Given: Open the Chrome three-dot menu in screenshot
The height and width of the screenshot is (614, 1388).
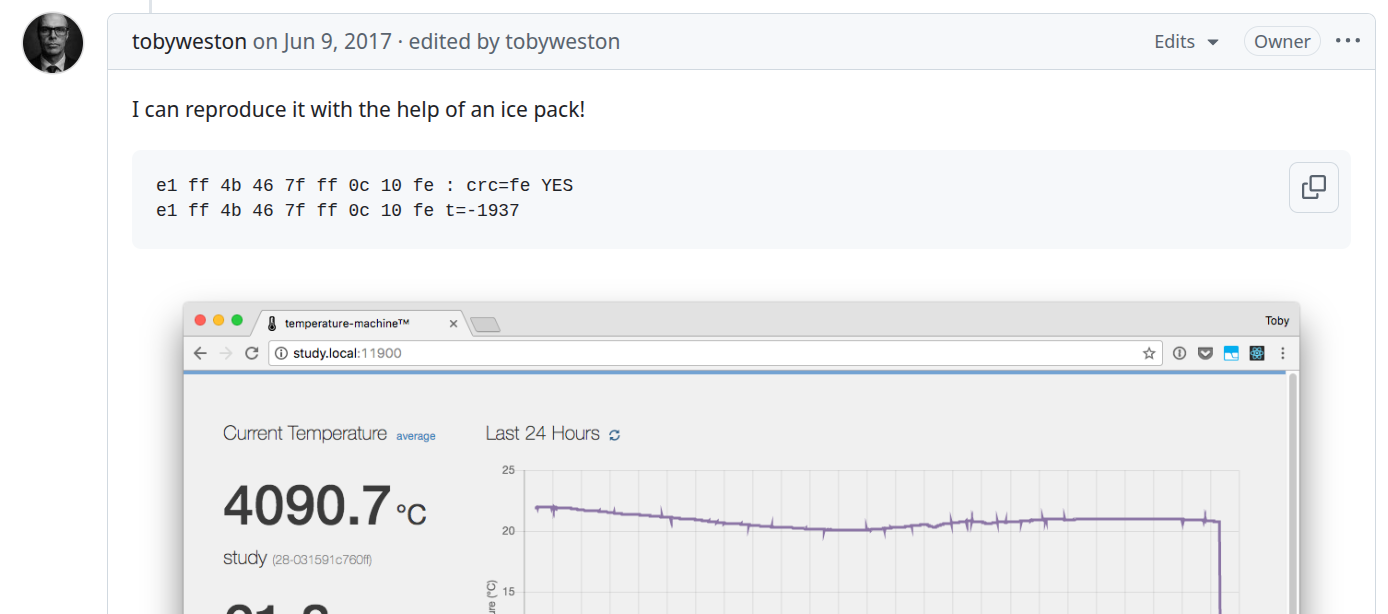Looking at the screenshot, I should click(1283, 353).
